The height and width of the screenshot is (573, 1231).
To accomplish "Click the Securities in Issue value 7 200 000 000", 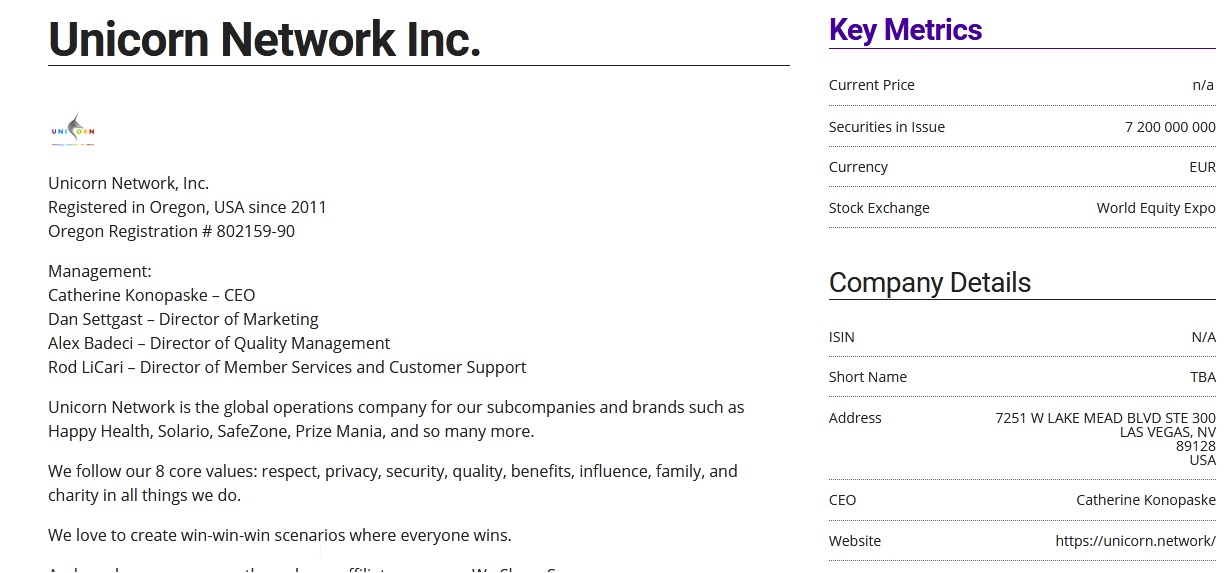I will coord(1170,127).
